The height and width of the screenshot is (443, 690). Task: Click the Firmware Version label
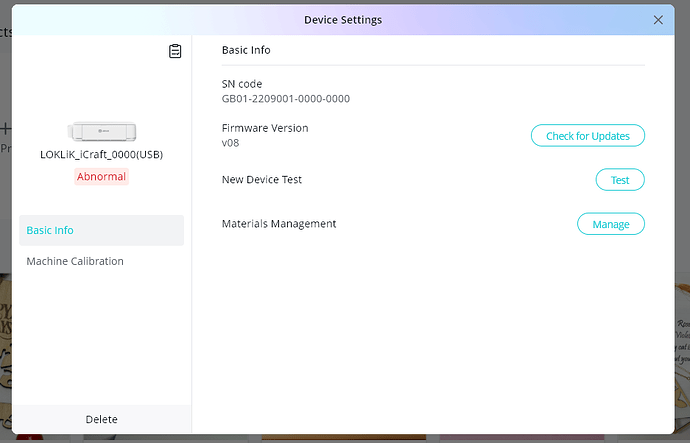click(264, 128)
